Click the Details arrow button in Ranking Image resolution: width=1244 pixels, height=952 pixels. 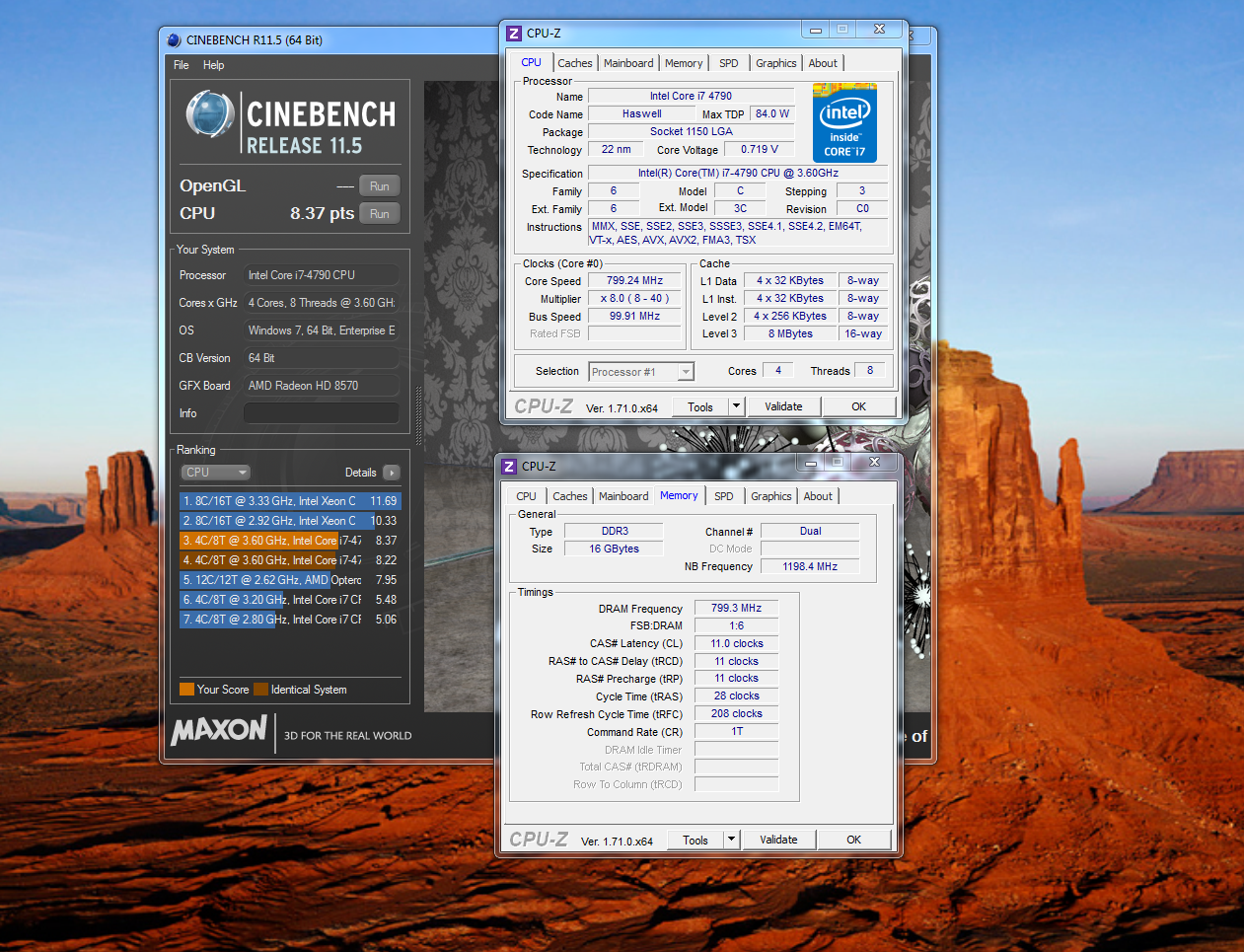[x=392, y=473]
